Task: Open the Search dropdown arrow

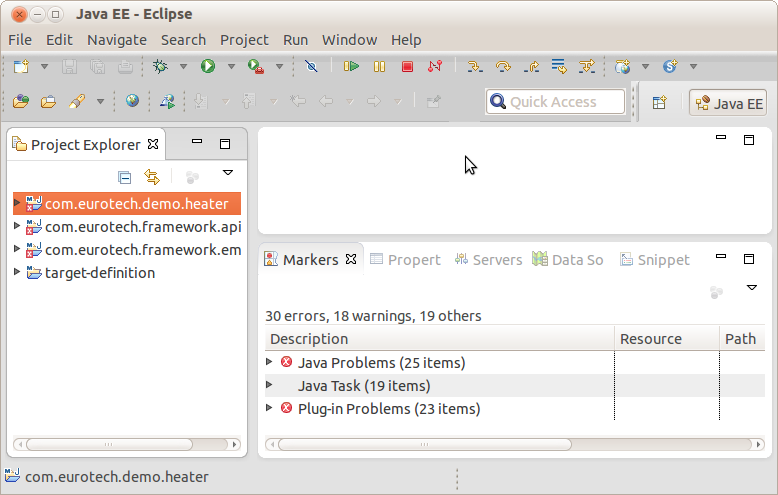Action: pyautogui.click(x=100, y=102)
